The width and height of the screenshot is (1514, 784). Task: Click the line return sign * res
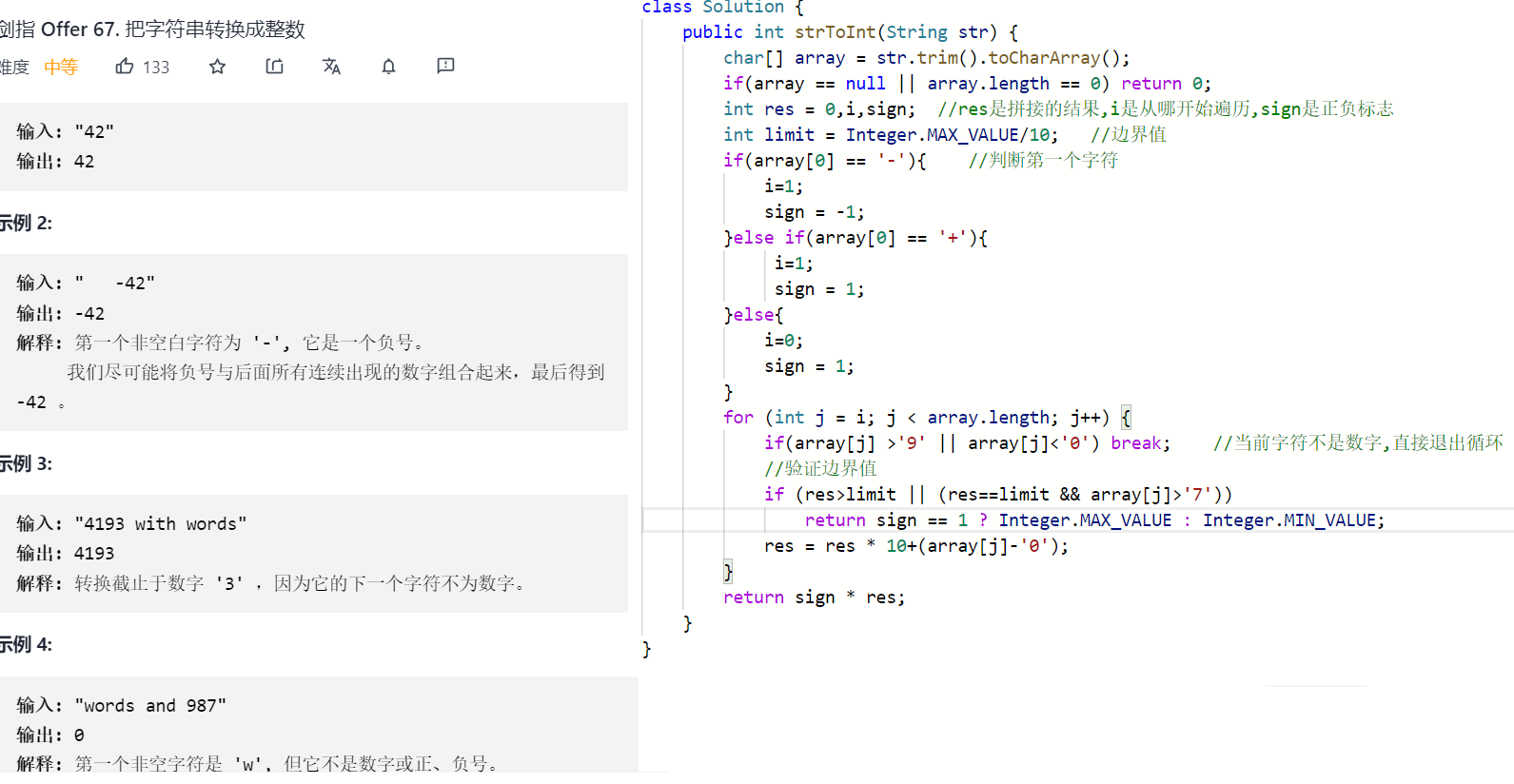point(815,598)
